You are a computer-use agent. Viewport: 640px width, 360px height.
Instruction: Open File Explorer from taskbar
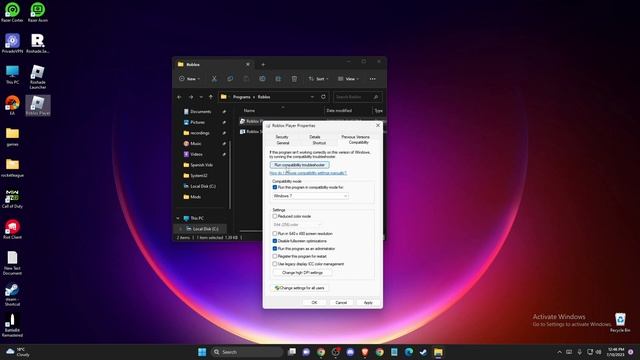[438, 352]
